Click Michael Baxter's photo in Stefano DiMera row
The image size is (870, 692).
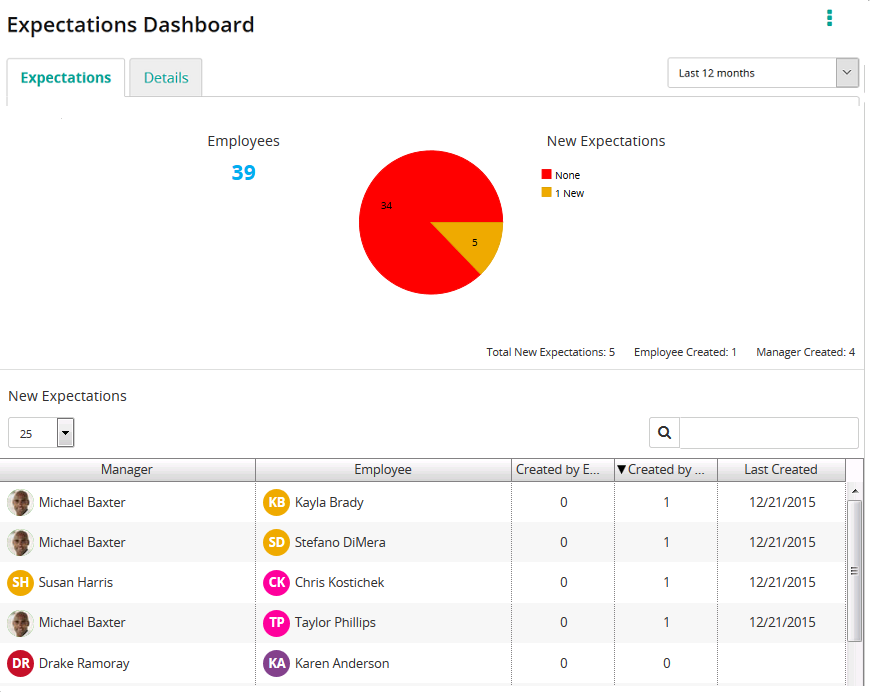click(x=21, y=542)
